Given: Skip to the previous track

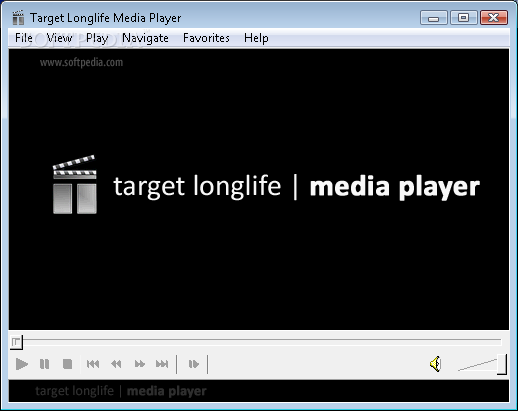Looking at the screenshot, I should (x=93, y=364).
